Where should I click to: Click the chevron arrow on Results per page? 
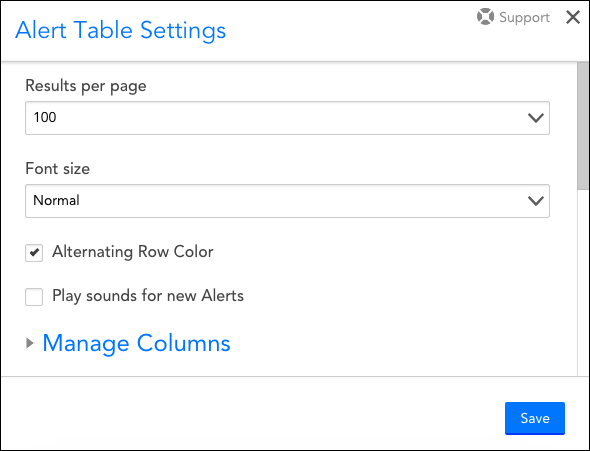(x=535, y=118)
